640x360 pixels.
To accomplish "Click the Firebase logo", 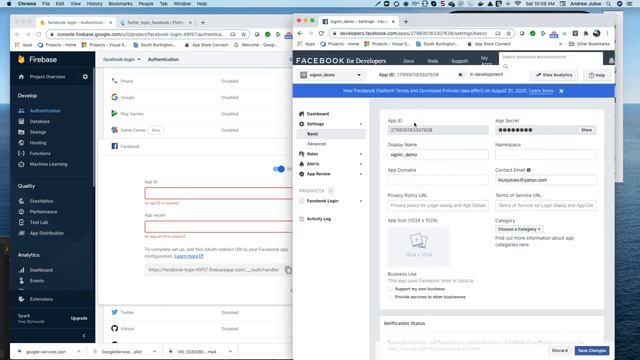I will point(37,60).
